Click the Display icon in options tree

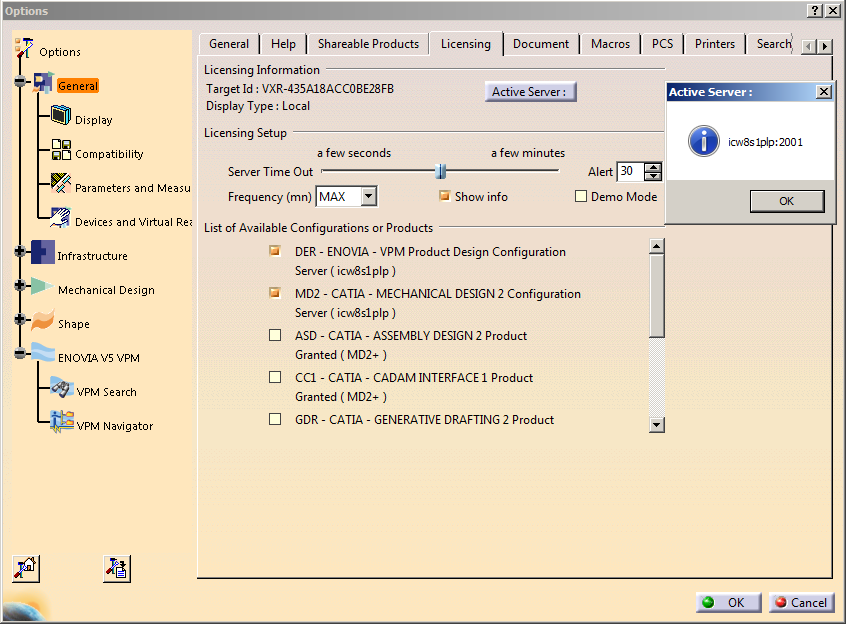(61, 118)
